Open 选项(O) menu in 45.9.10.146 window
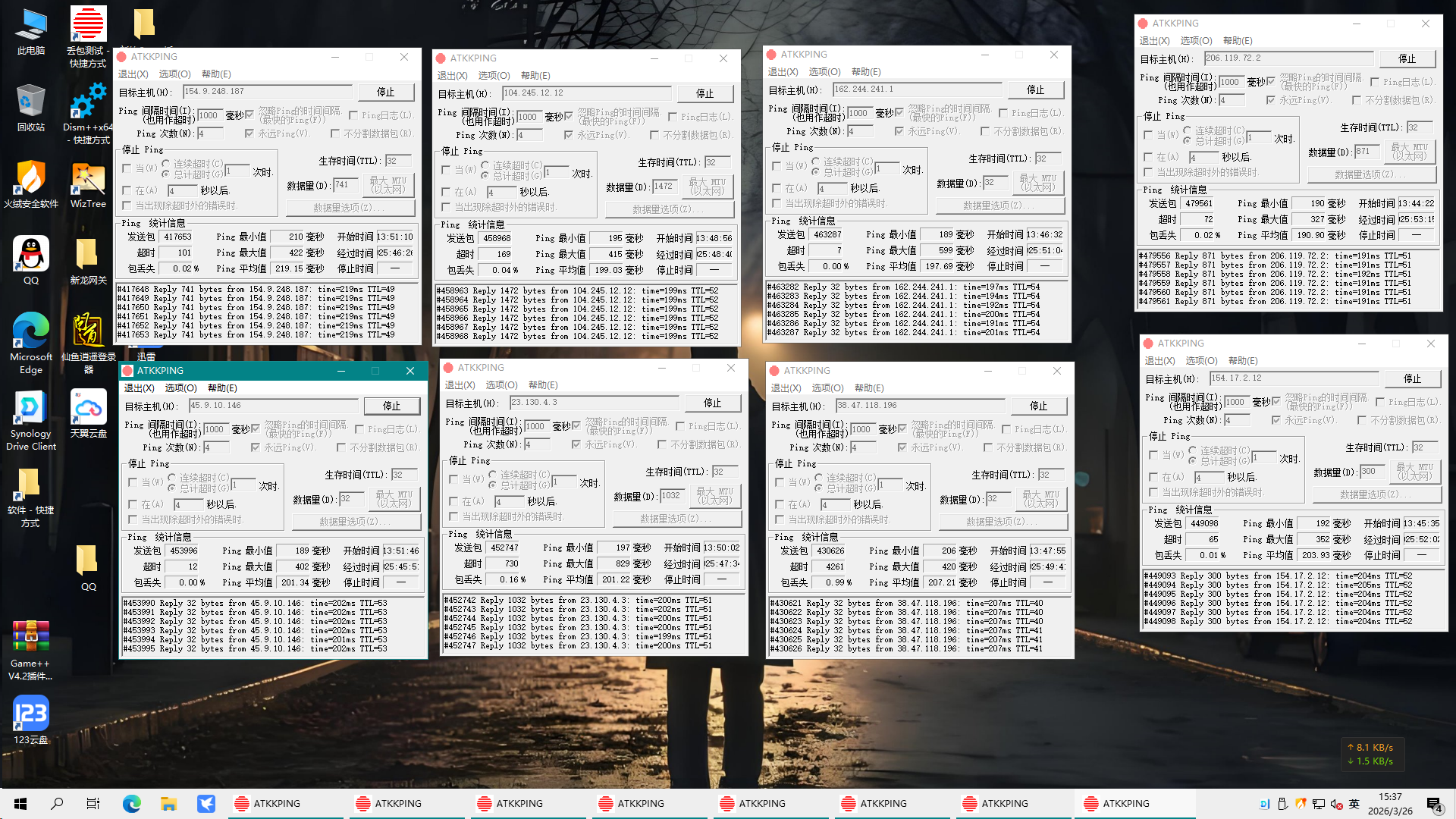This screenshot has width=1456, height=819. (180, 388)
